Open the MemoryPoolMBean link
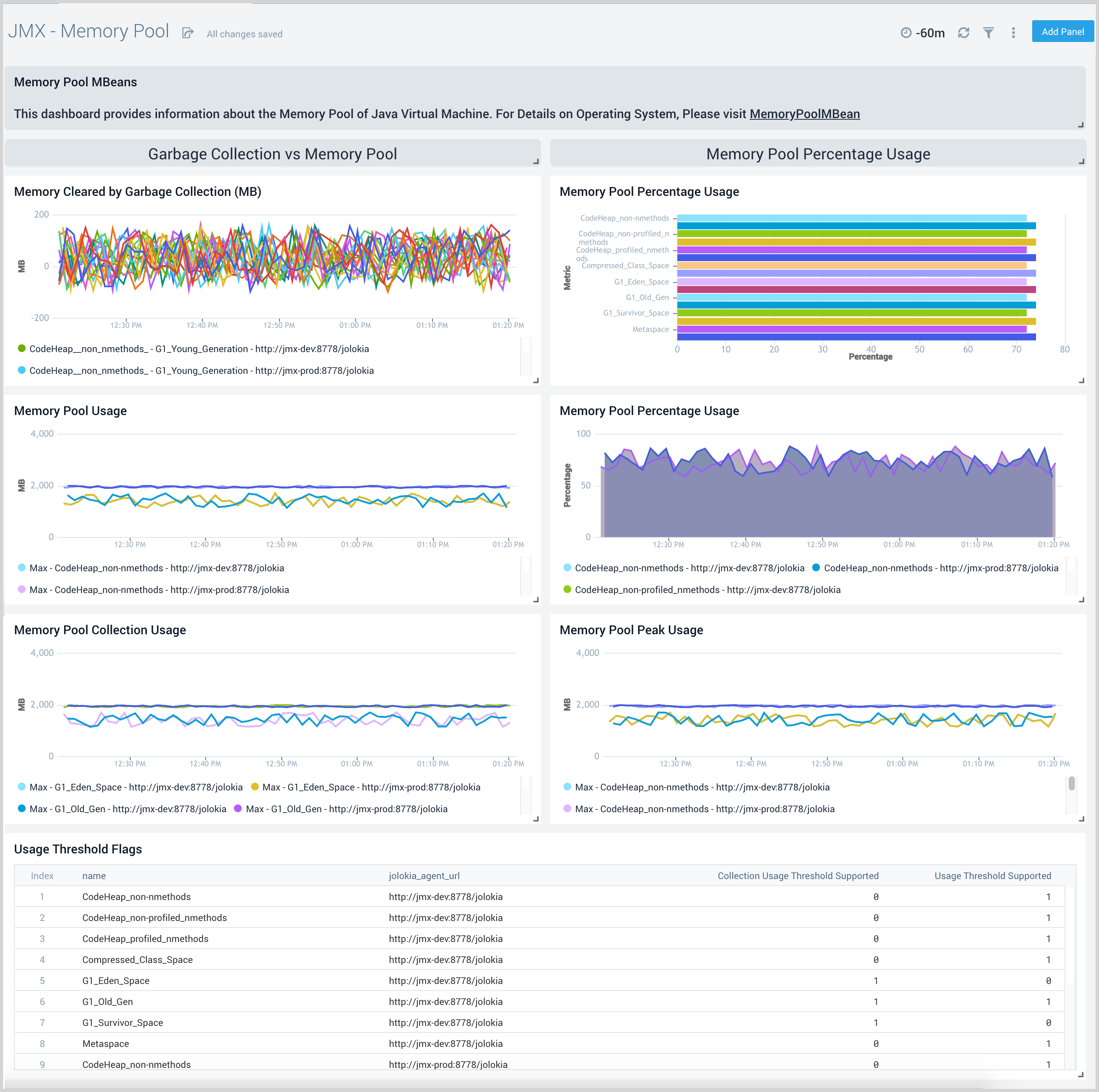Viewport: 1099px width, 1092px height. point(805,114)
